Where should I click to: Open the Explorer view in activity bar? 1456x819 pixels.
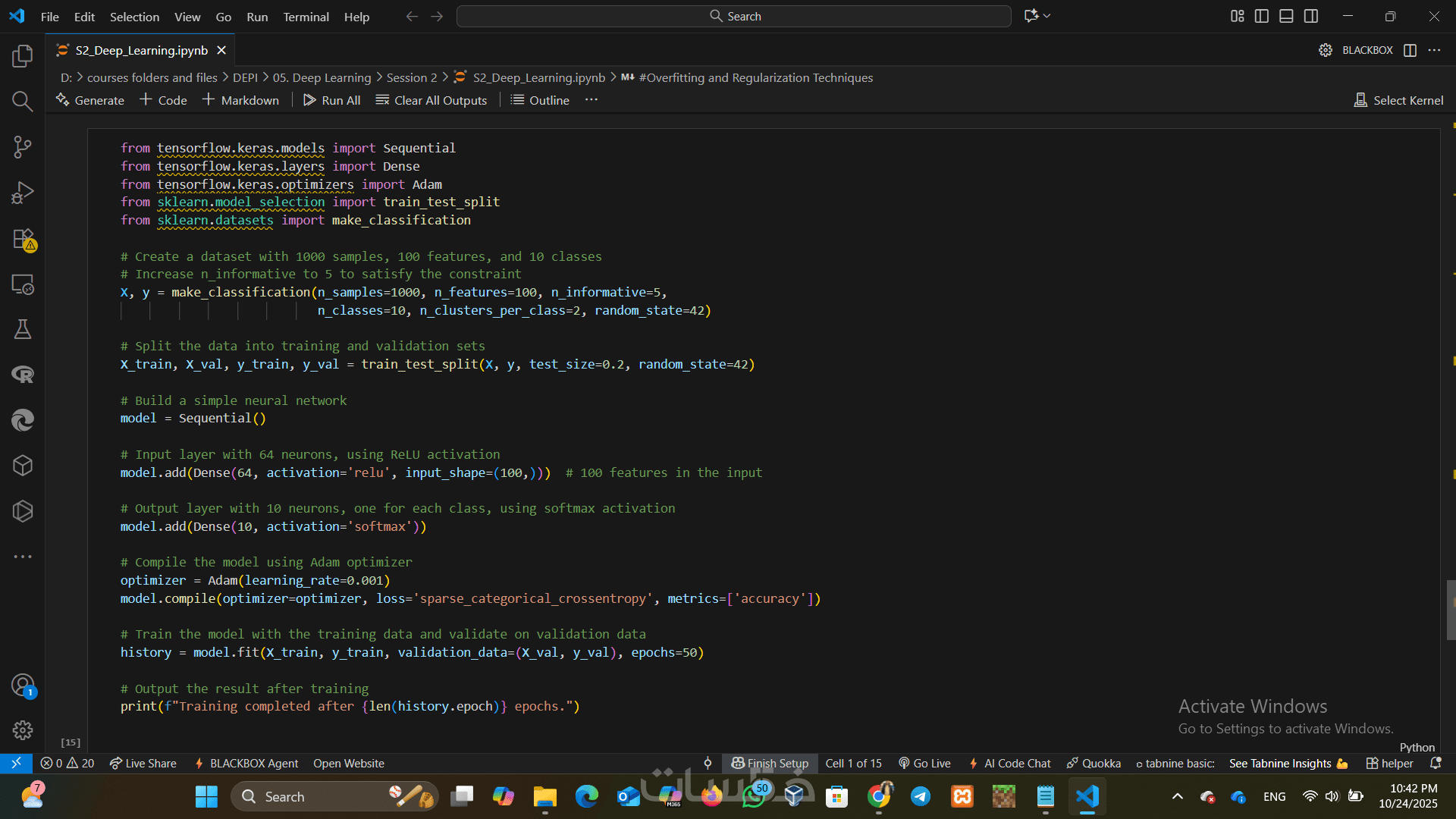23,56
